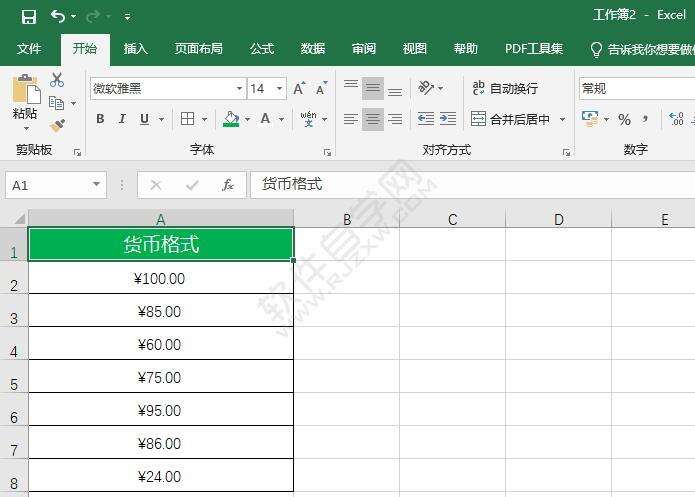Click the formula bar showing 货币格式
Viewport: 695px width, 497px height.
coord(473,184)
